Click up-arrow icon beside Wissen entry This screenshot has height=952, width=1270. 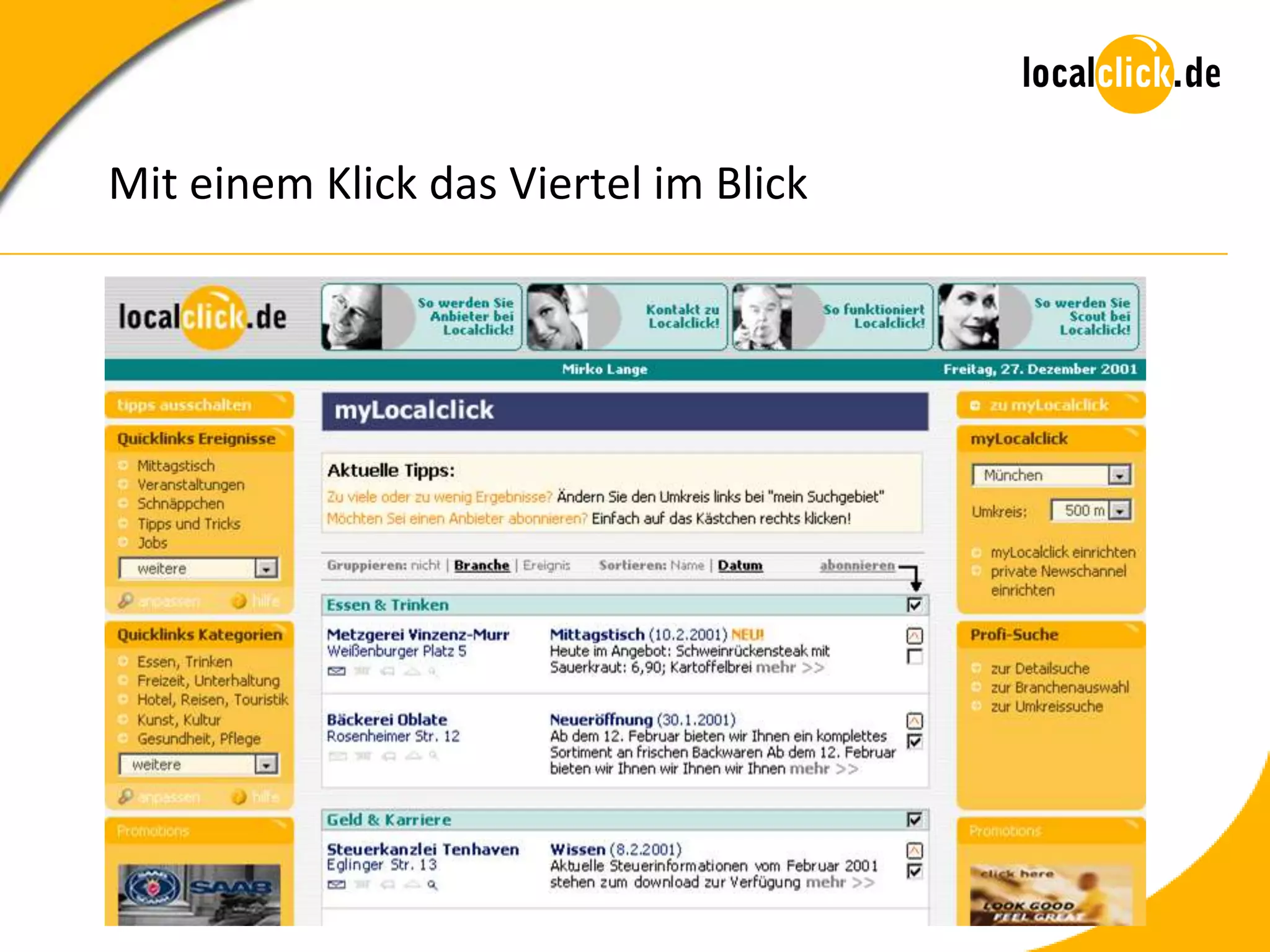pyautogui.click(x=915, y=850)
